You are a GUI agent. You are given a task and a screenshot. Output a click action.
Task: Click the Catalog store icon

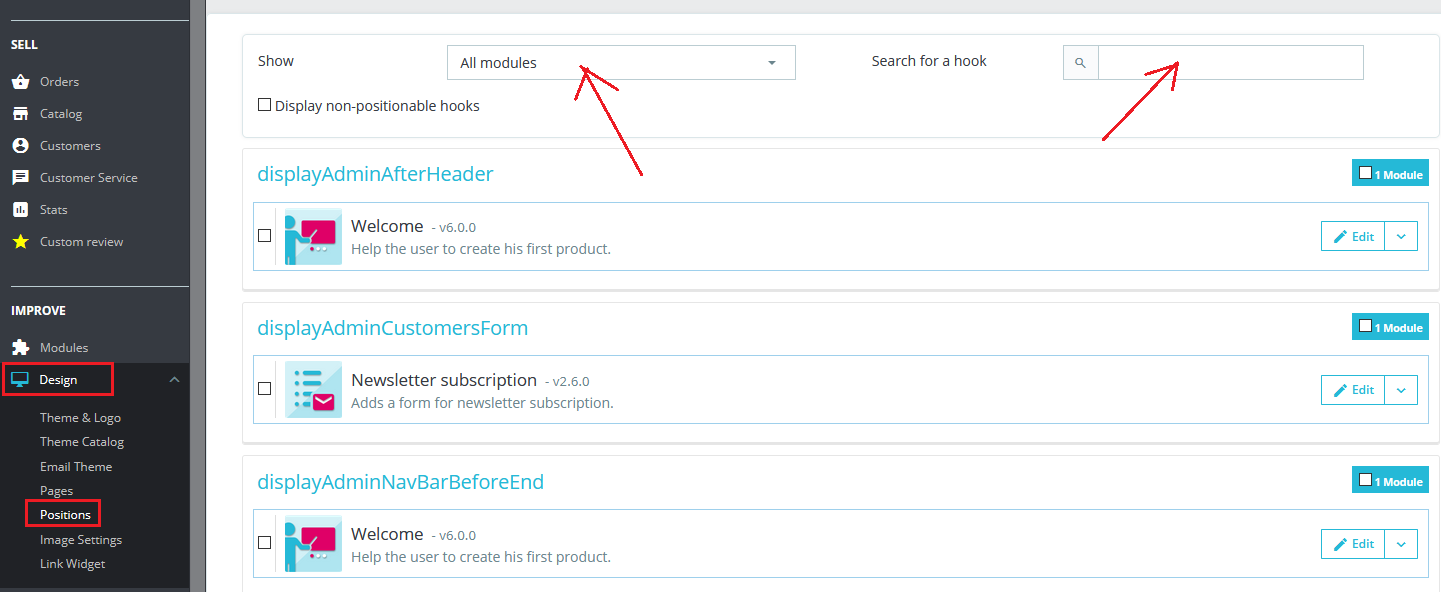point(20,114)
